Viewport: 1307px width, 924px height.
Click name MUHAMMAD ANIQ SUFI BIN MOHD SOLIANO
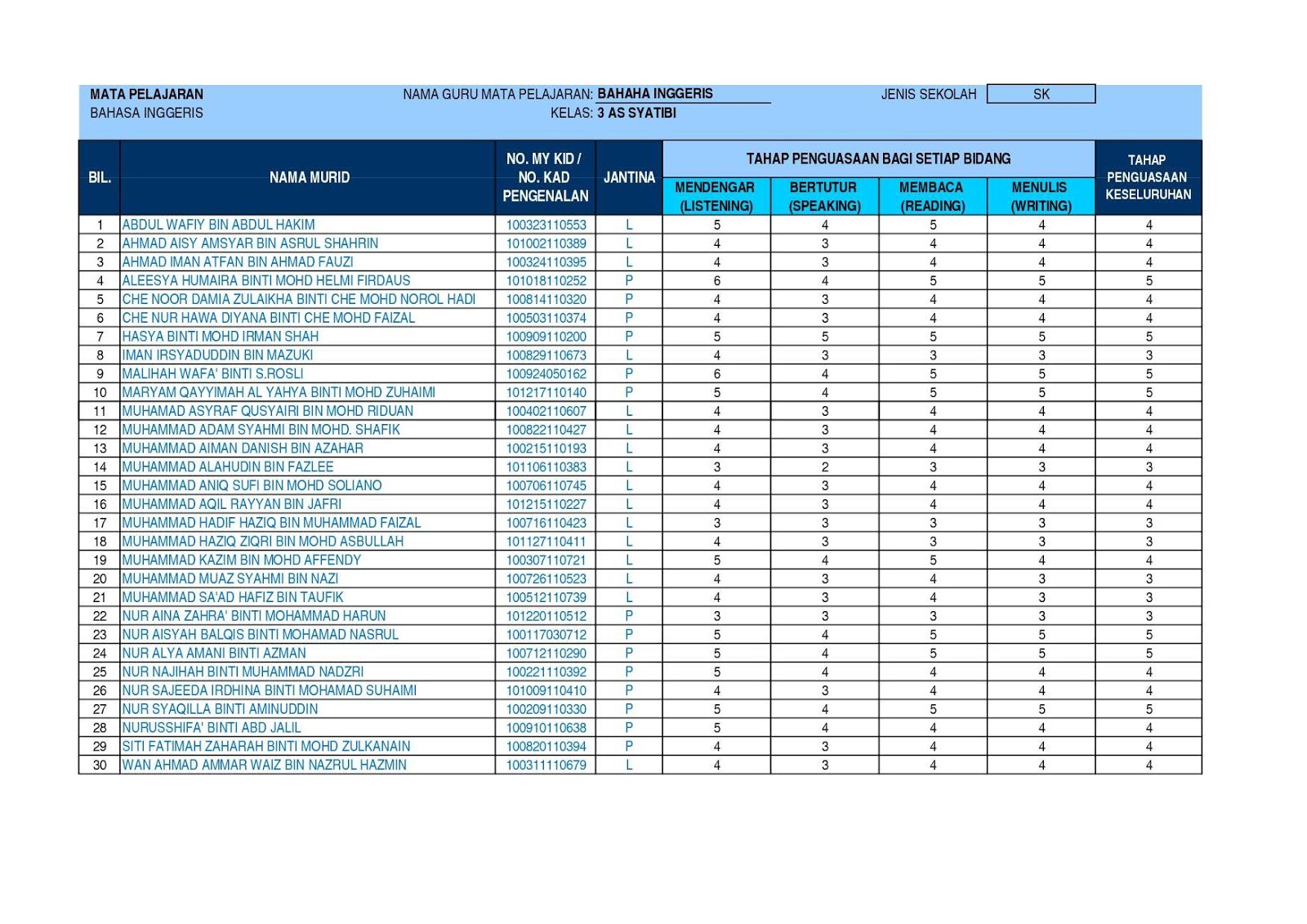(x=252, y=485)
